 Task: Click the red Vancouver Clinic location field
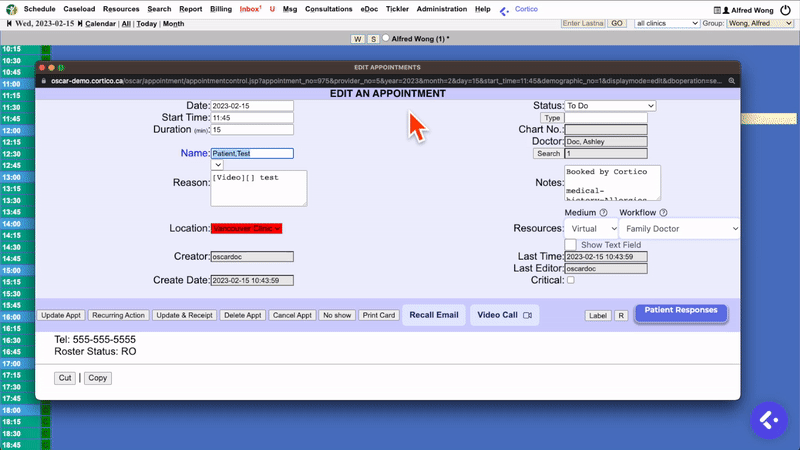(246, 229)
